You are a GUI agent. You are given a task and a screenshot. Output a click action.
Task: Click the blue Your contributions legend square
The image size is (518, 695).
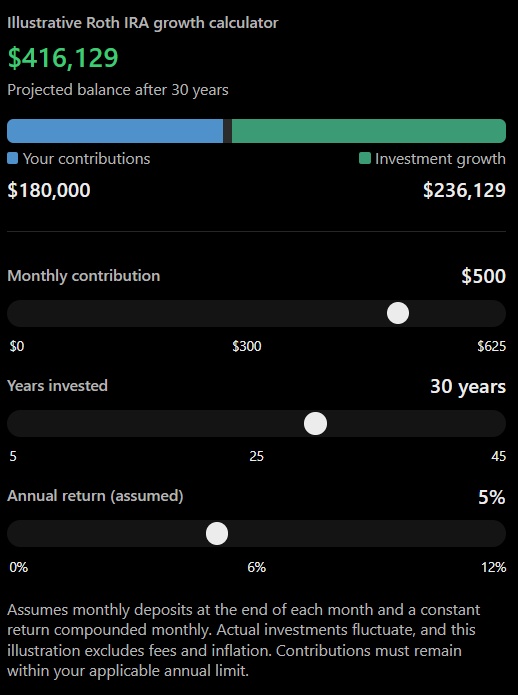[12, 158]
